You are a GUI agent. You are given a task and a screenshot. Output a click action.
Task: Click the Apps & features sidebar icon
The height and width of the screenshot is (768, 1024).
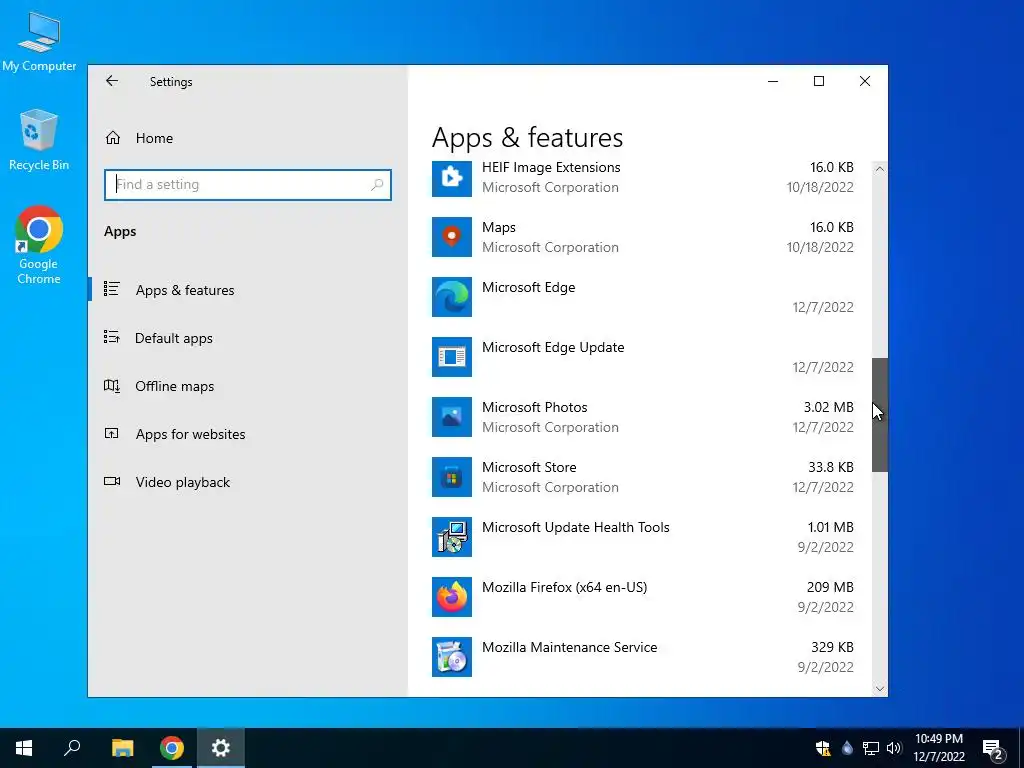[112, 289]
